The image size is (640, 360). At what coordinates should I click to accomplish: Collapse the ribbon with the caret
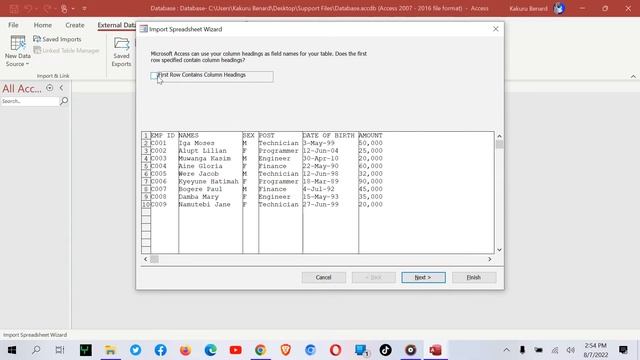pyautogui.click(x=633, y=76)
